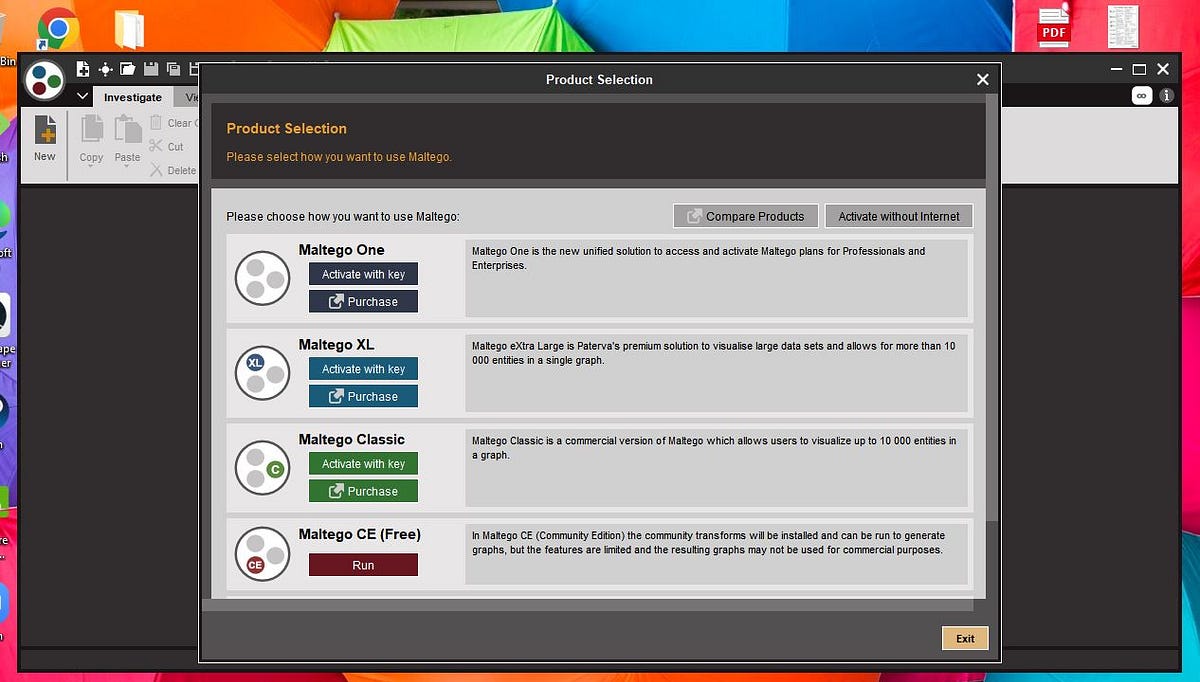Click the infinity badge near the window controls
Viewport: 1200px width, 682px height.
1141,95
